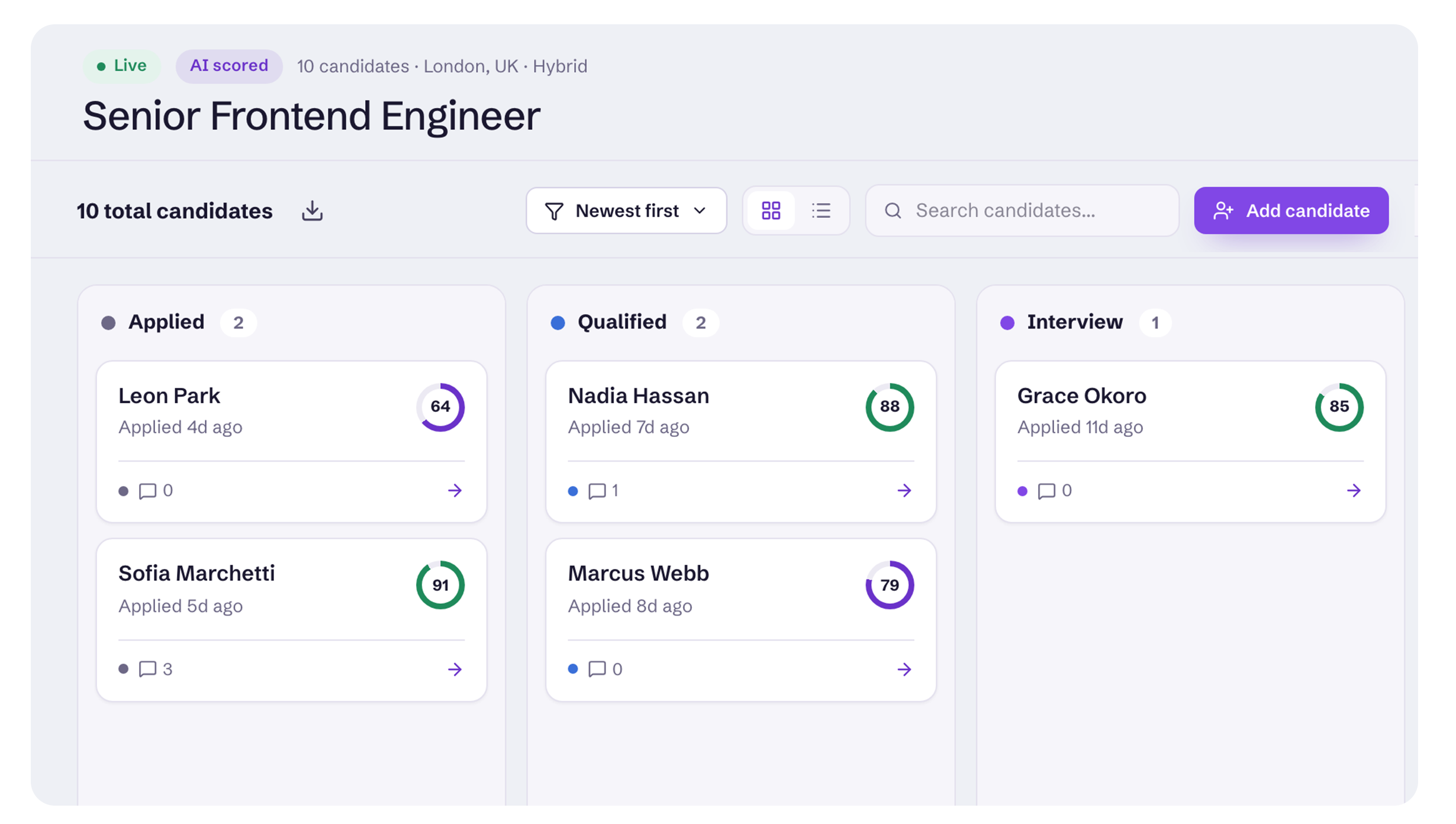The image size is (1456, 824).
Task: Open Nadia Hassan's profile arrow
Action: click(x=904, y=490)
